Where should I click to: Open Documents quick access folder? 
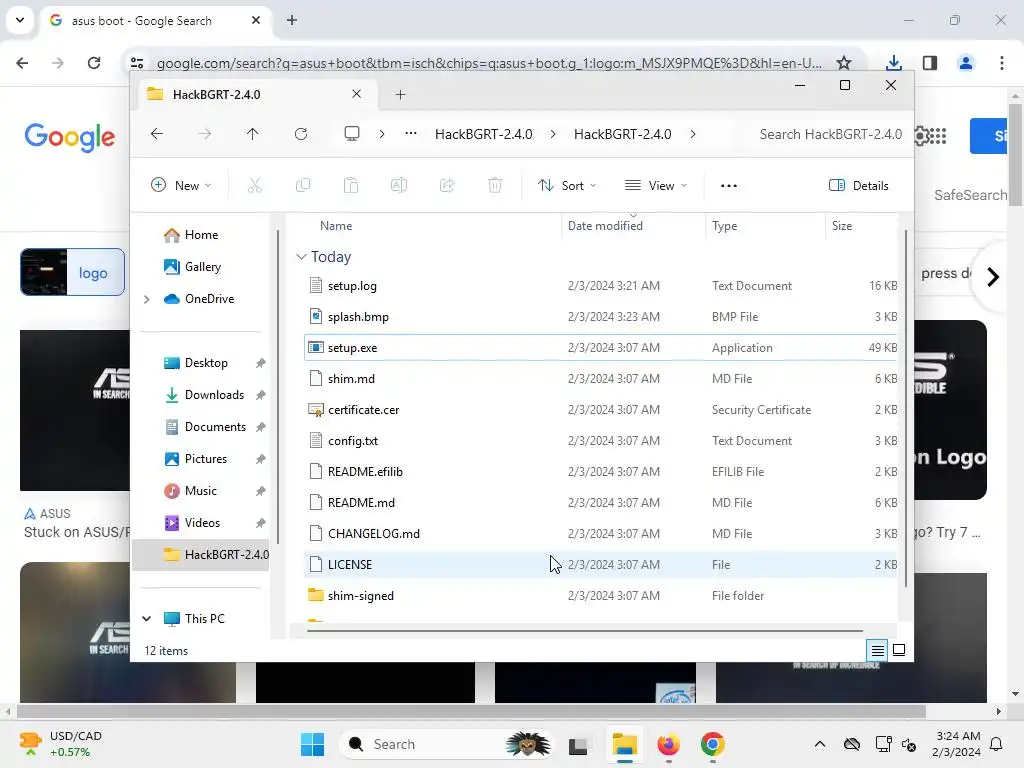coord(215,426)
